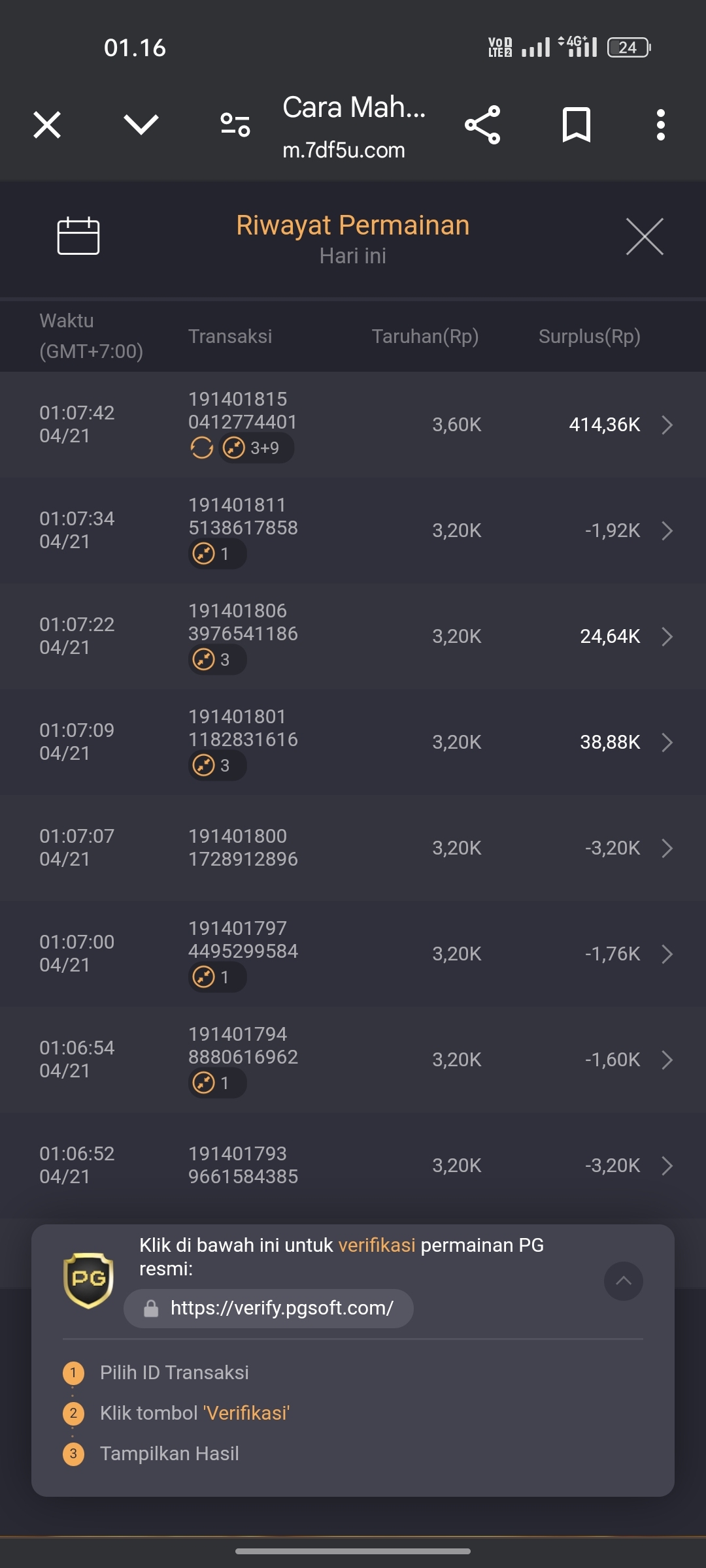Select the 'Pilih ID Transaksi' step
This screenshot has width=706, height=1568.
174,1372
